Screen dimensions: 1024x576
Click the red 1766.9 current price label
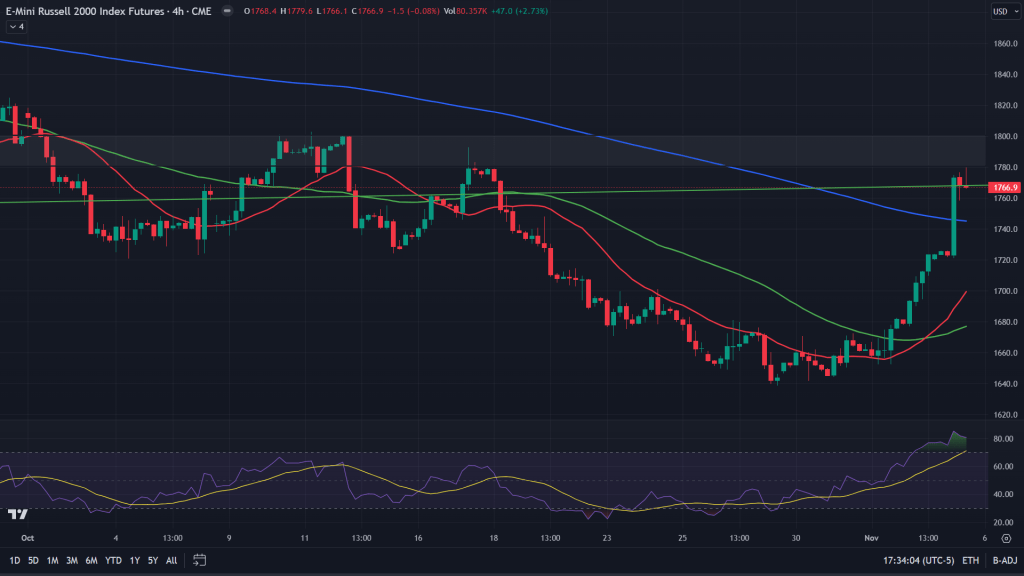pyautogui.click(x=1001, y=187)
